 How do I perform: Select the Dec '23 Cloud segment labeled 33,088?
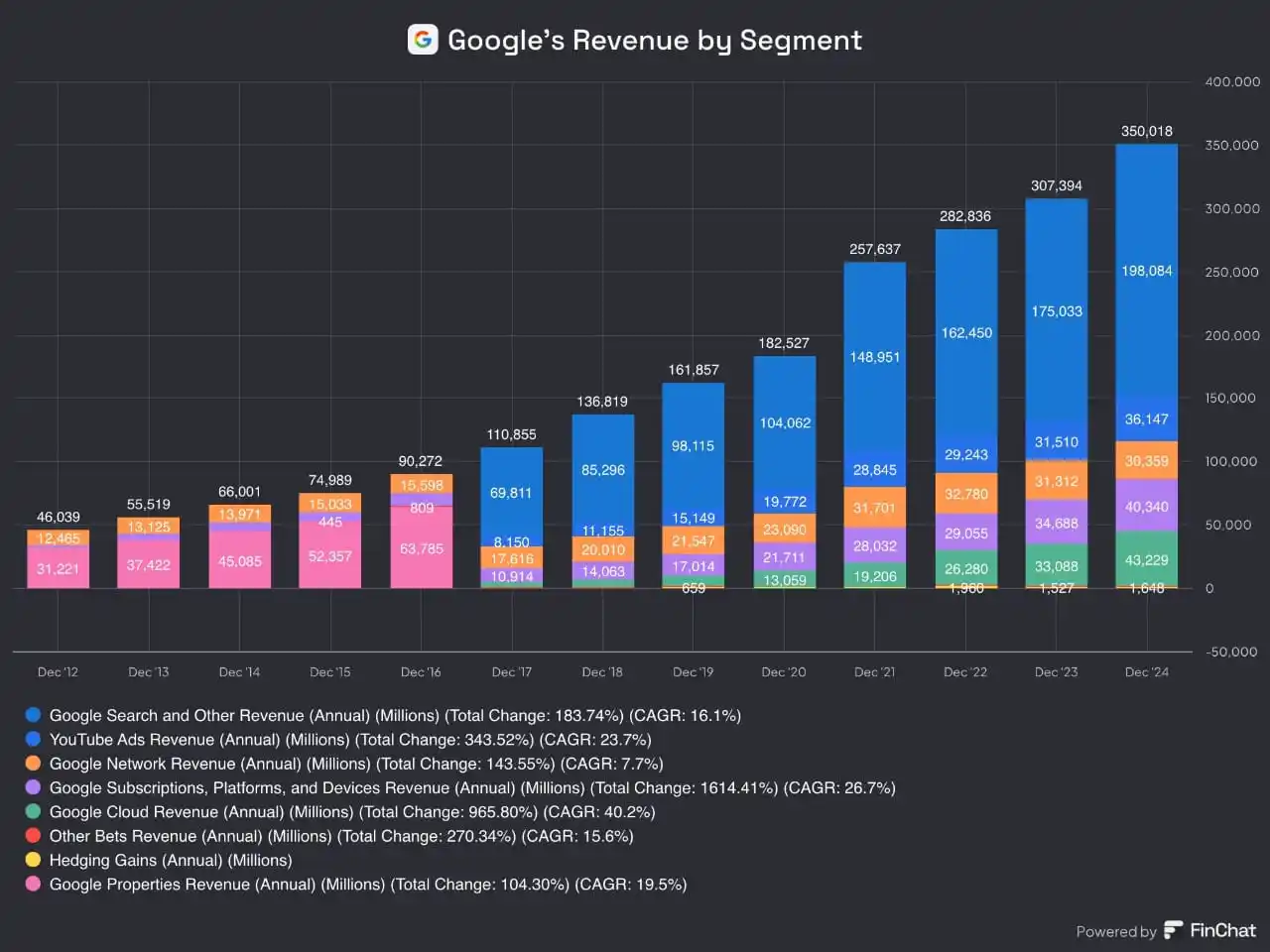click(x=1056, y=566)
